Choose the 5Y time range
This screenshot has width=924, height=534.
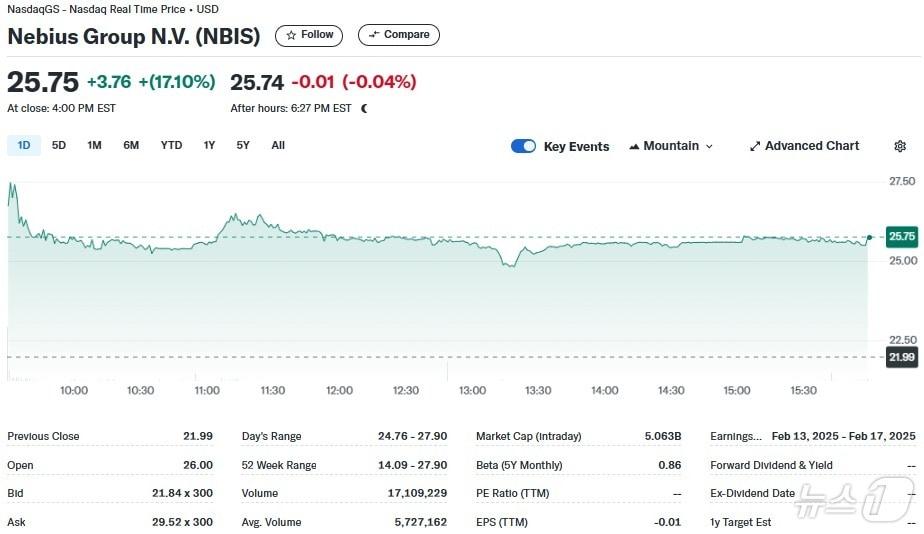pos(243,145)
